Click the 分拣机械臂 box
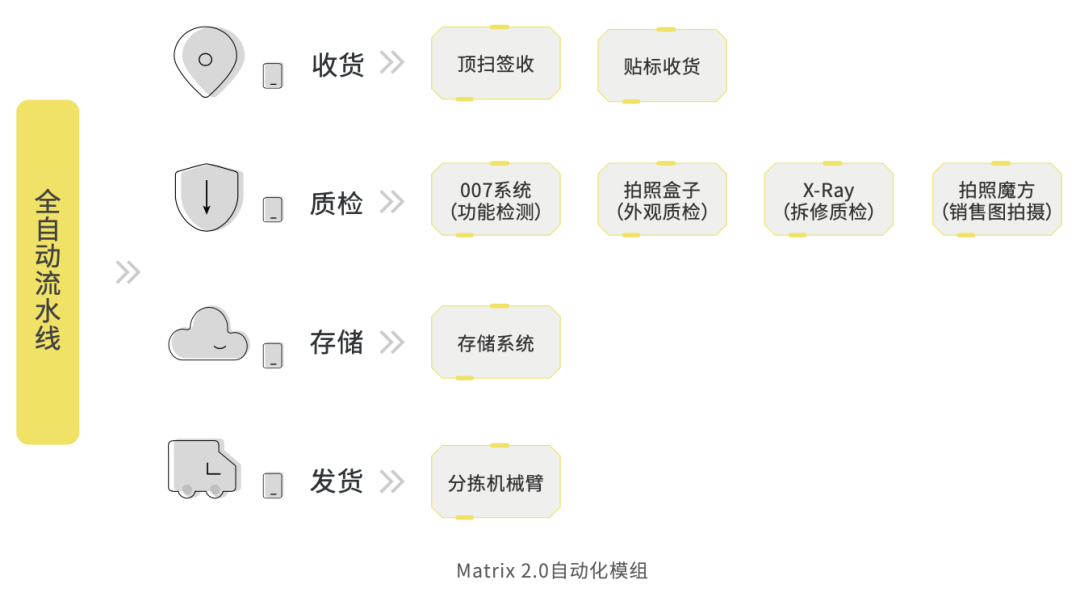Screen dimensions: 1080x601 (x=496, y=482)
